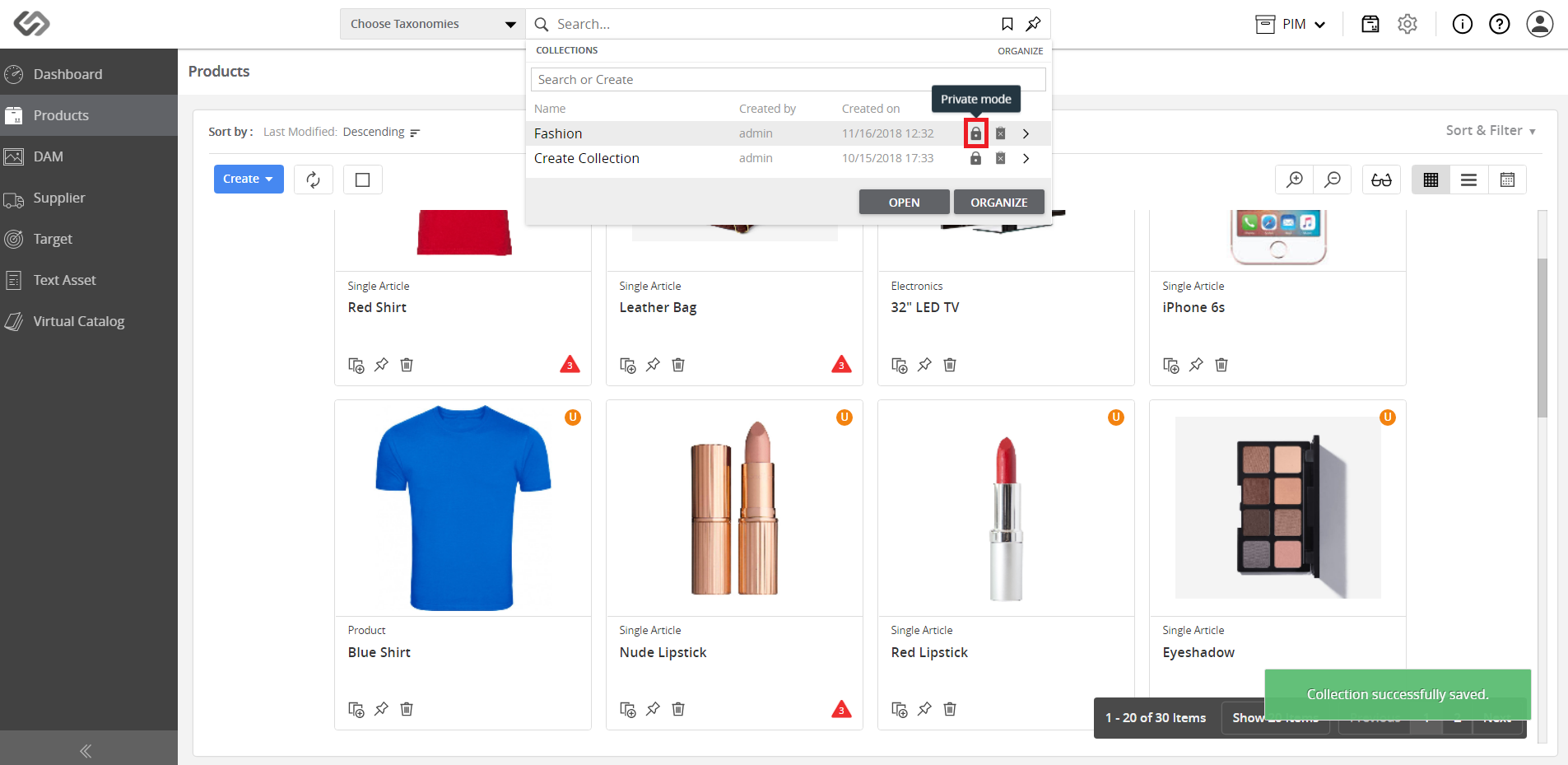
Task: Open Supplier in sidebar
Action: tap(89, 198)
